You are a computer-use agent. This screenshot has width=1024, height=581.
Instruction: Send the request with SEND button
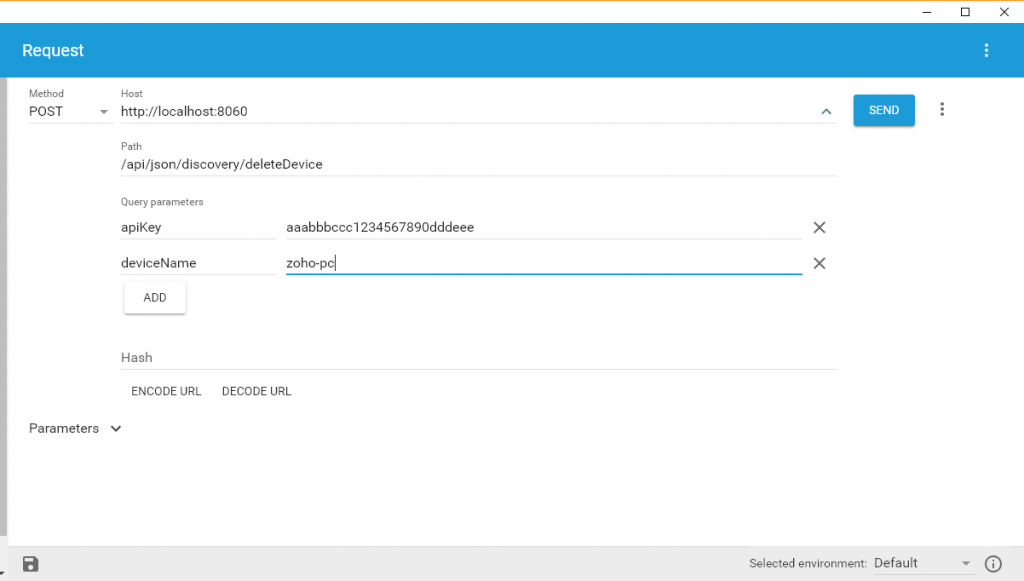coord(884,110)
